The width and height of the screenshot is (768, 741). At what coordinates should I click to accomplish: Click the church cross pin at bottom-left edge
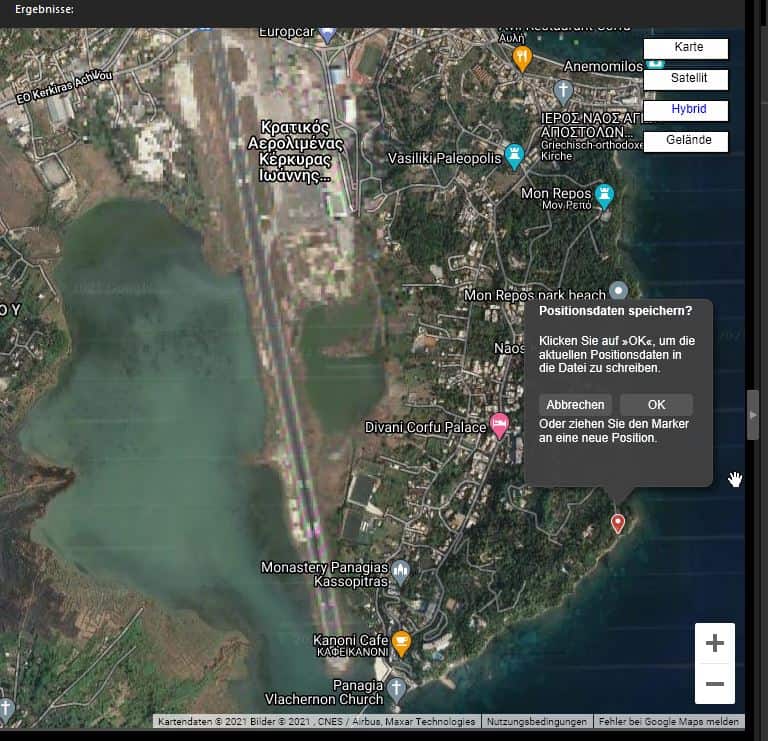tap(6, 710)
